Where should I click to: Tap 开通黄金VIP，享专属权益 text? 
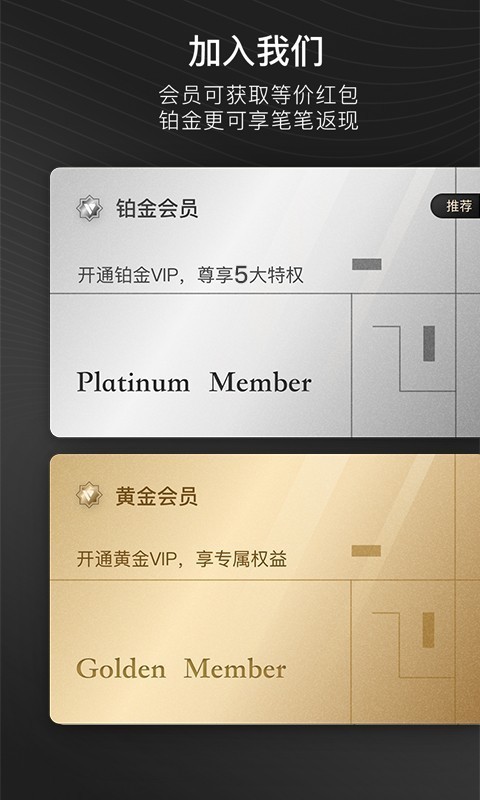pos(182,559)
